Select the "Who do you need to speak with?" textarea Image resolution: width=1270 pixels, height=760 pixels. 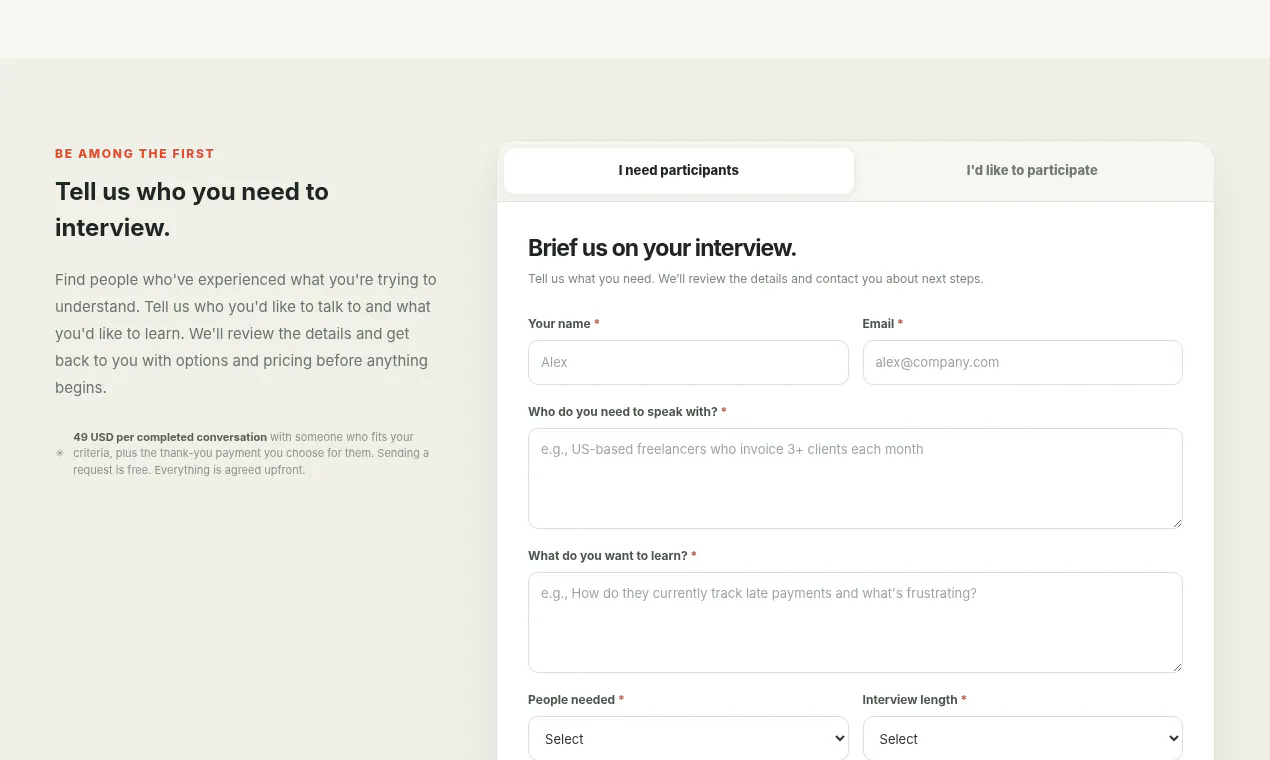coord(855,478)
